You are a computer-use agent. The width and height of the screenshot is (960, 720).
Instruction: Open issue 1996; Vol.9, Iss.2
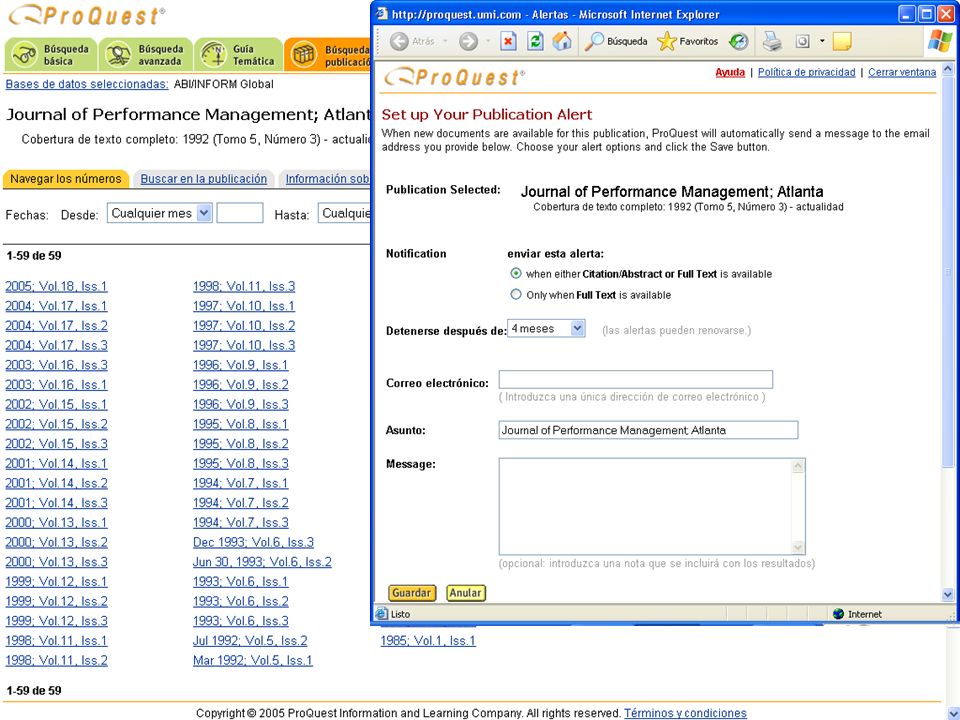click(x=241, y=384)
